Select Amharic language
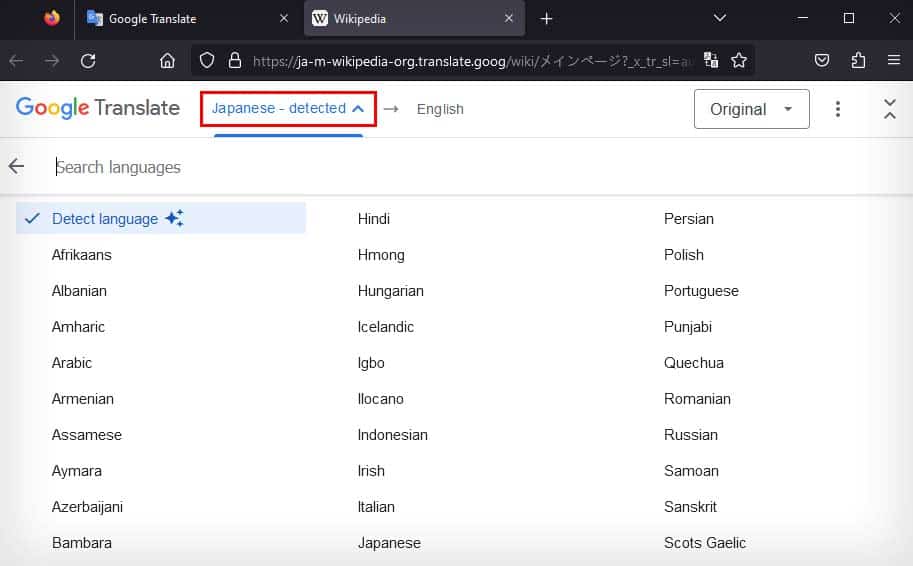The height and width of the screenshot is (566, 913). [x=78, y=327]
